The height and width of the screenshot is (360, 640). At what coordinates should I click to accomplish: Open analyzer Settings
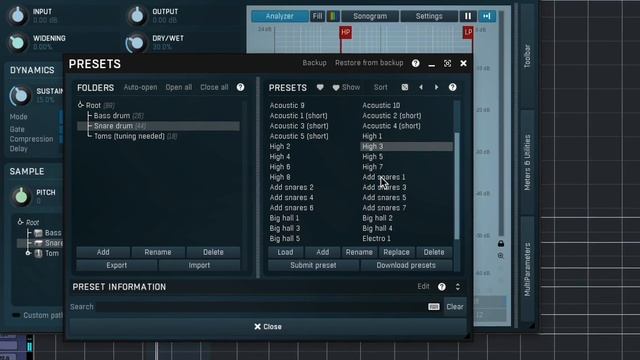[429, 16]
